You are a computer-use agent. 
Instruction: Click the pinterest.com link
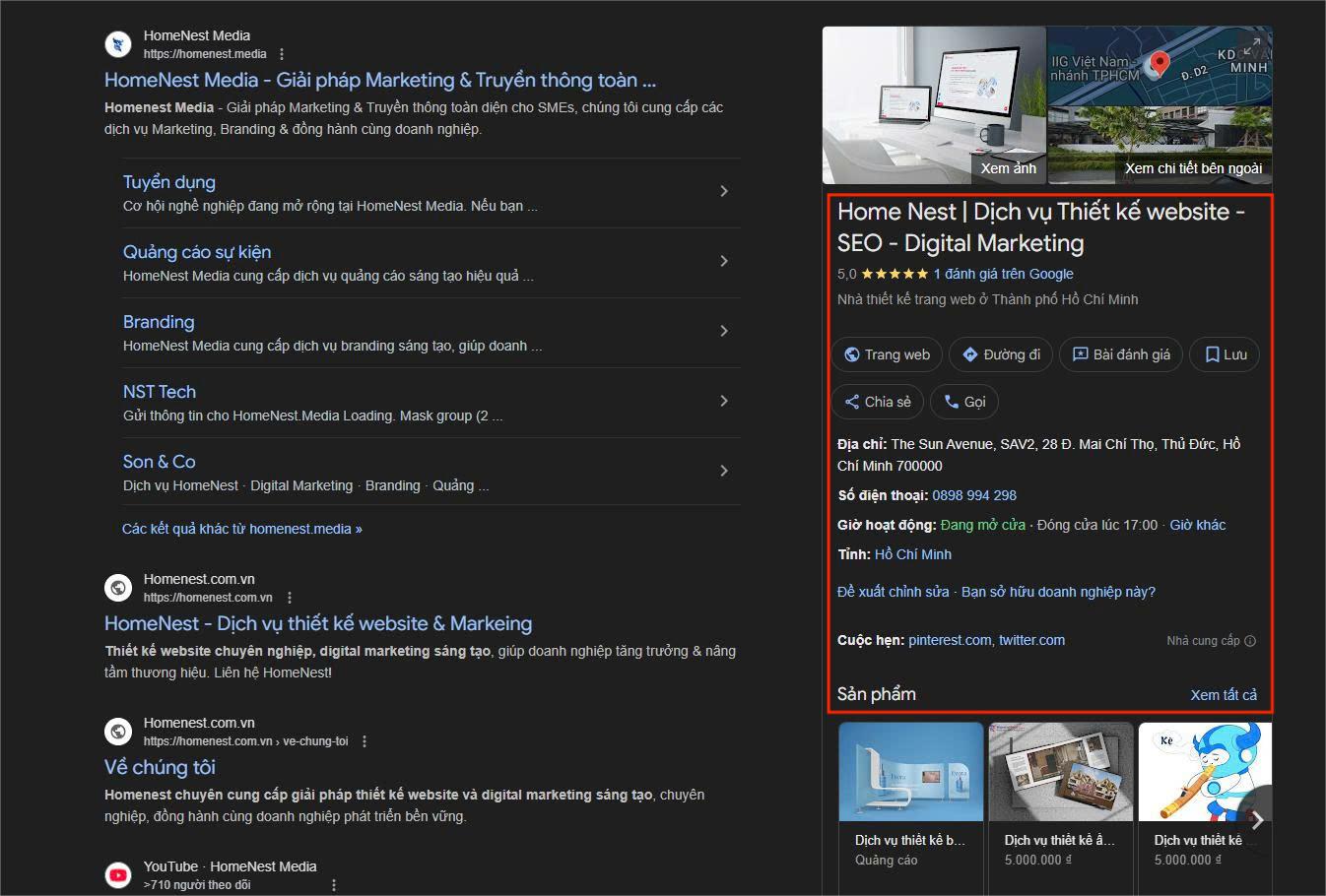[x=950, y=640]
